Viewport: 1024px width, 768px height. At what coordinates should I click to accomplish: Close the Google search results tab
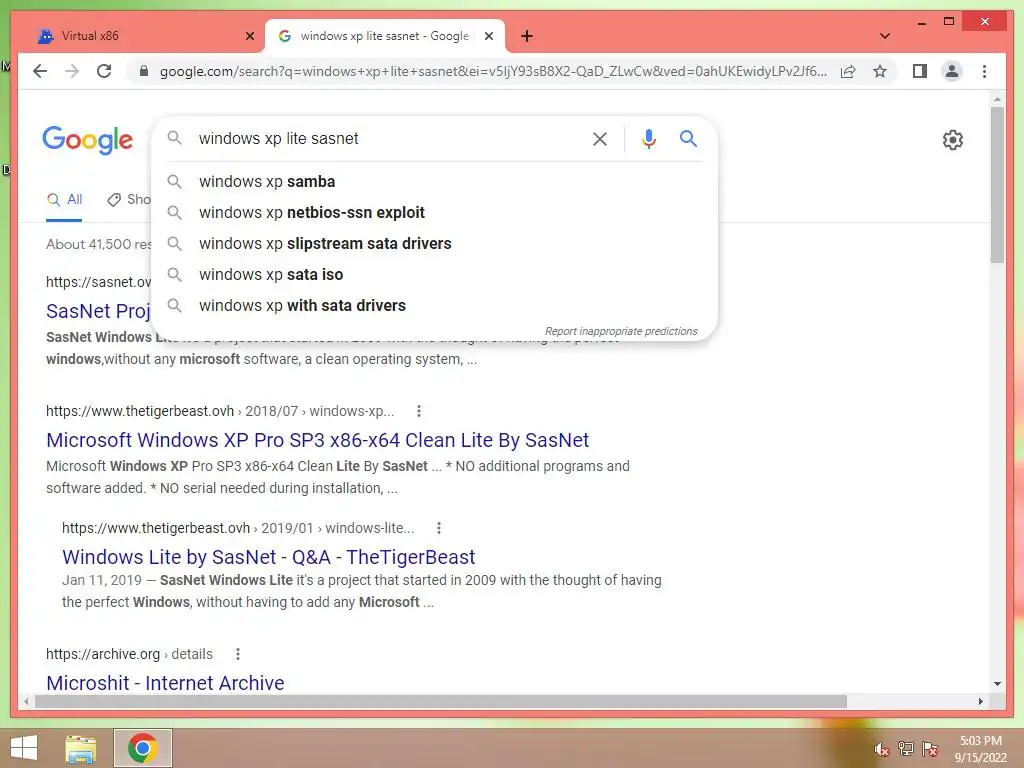coord(488,36)
